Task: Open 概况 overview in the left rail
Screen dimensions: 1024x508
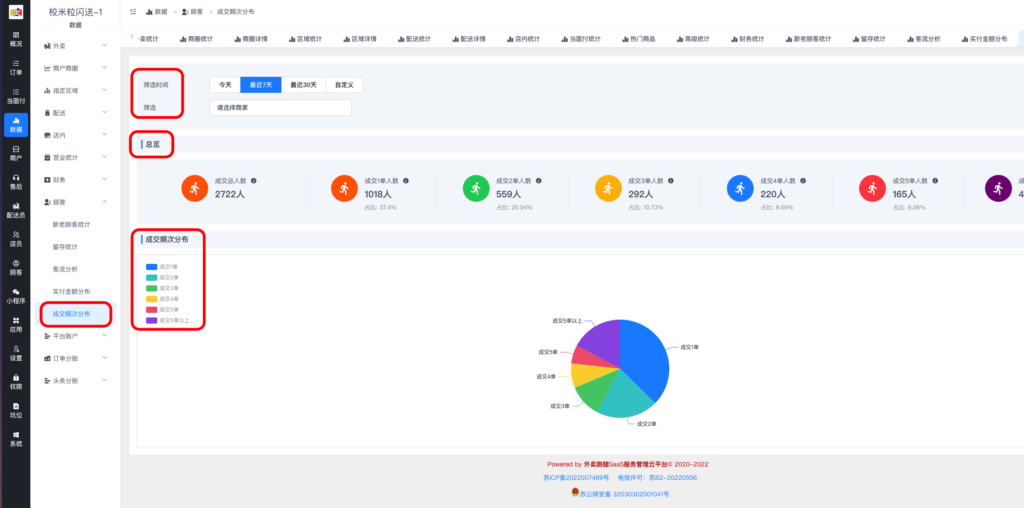Action: coord(15,39)
